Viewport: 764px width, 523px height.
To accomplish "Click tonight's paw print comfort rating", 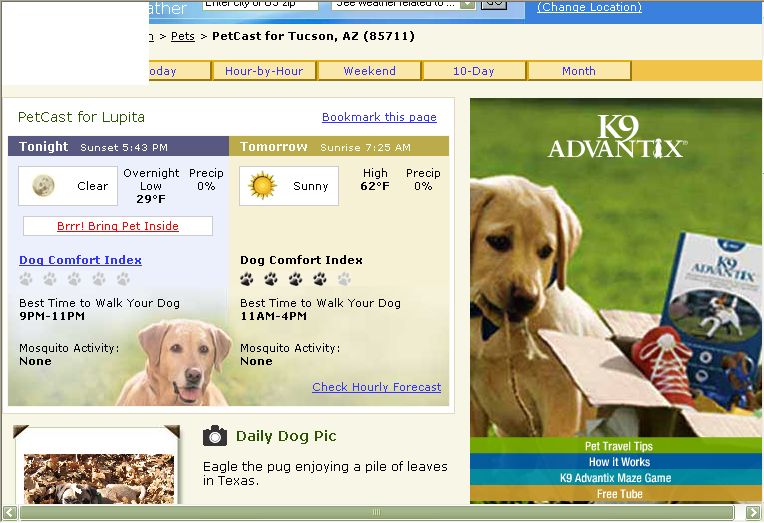I will point(75,279).
